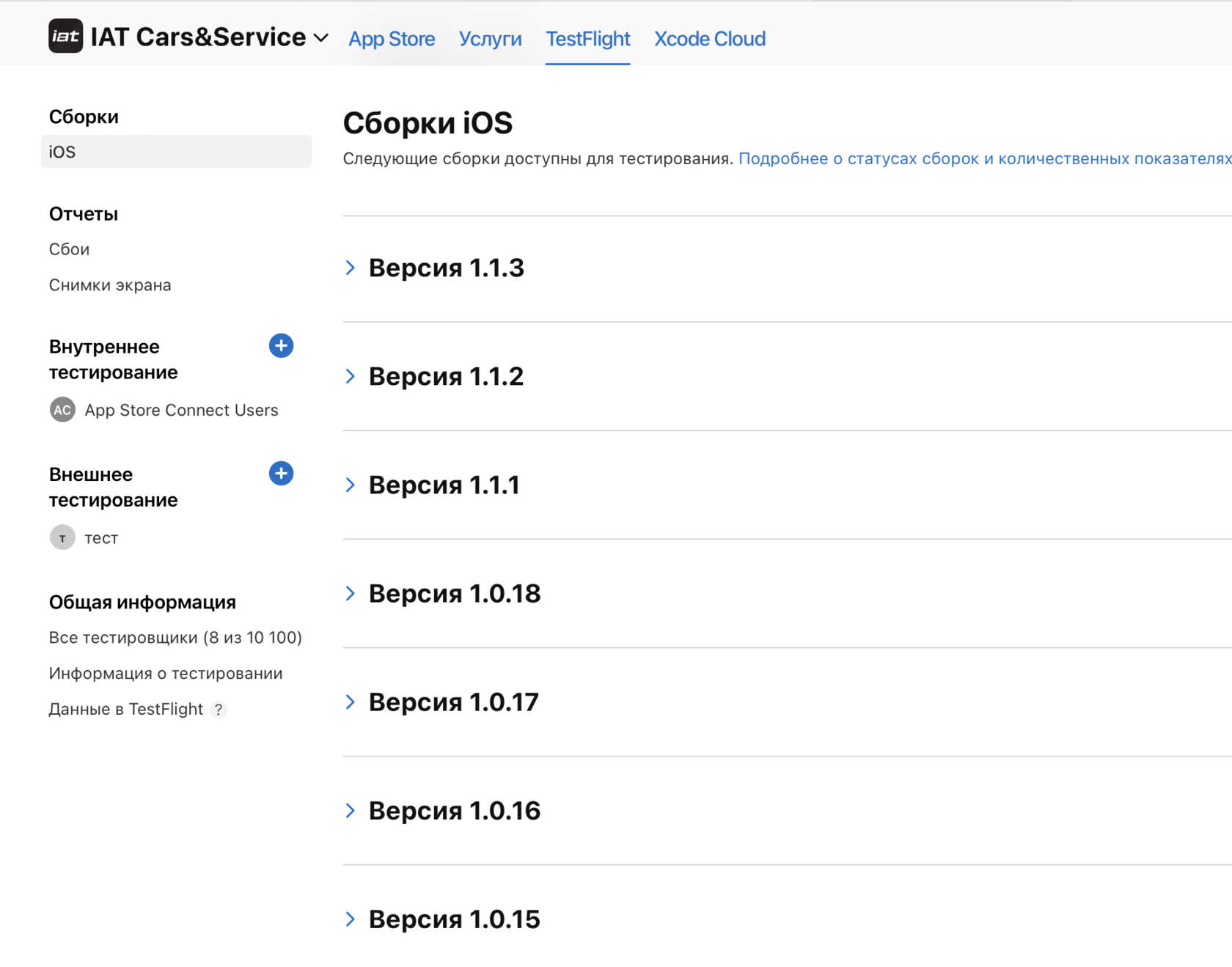
Task: Follow the Подробнее о статусах сборок link
Action: (985, 159)
